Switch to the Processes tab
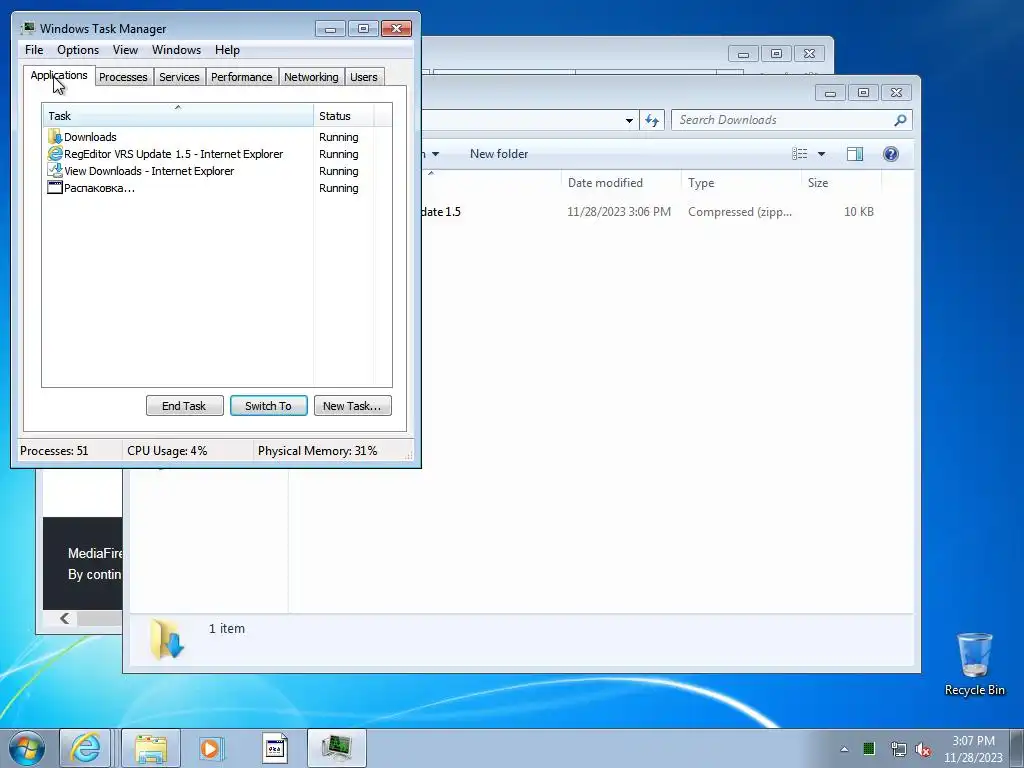 click(x=123, y=77)
